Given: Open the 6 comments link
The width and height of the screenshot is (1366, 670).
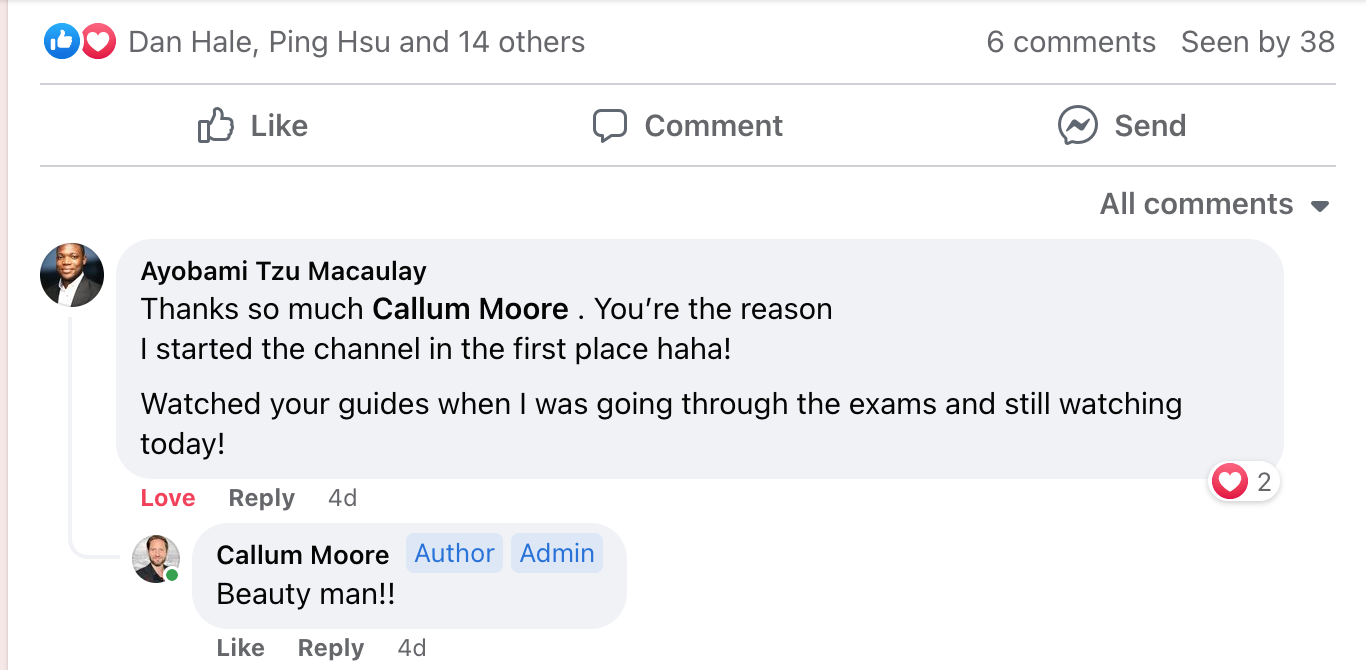Looking at the screenshot, I should click(x=1070, y=42).
